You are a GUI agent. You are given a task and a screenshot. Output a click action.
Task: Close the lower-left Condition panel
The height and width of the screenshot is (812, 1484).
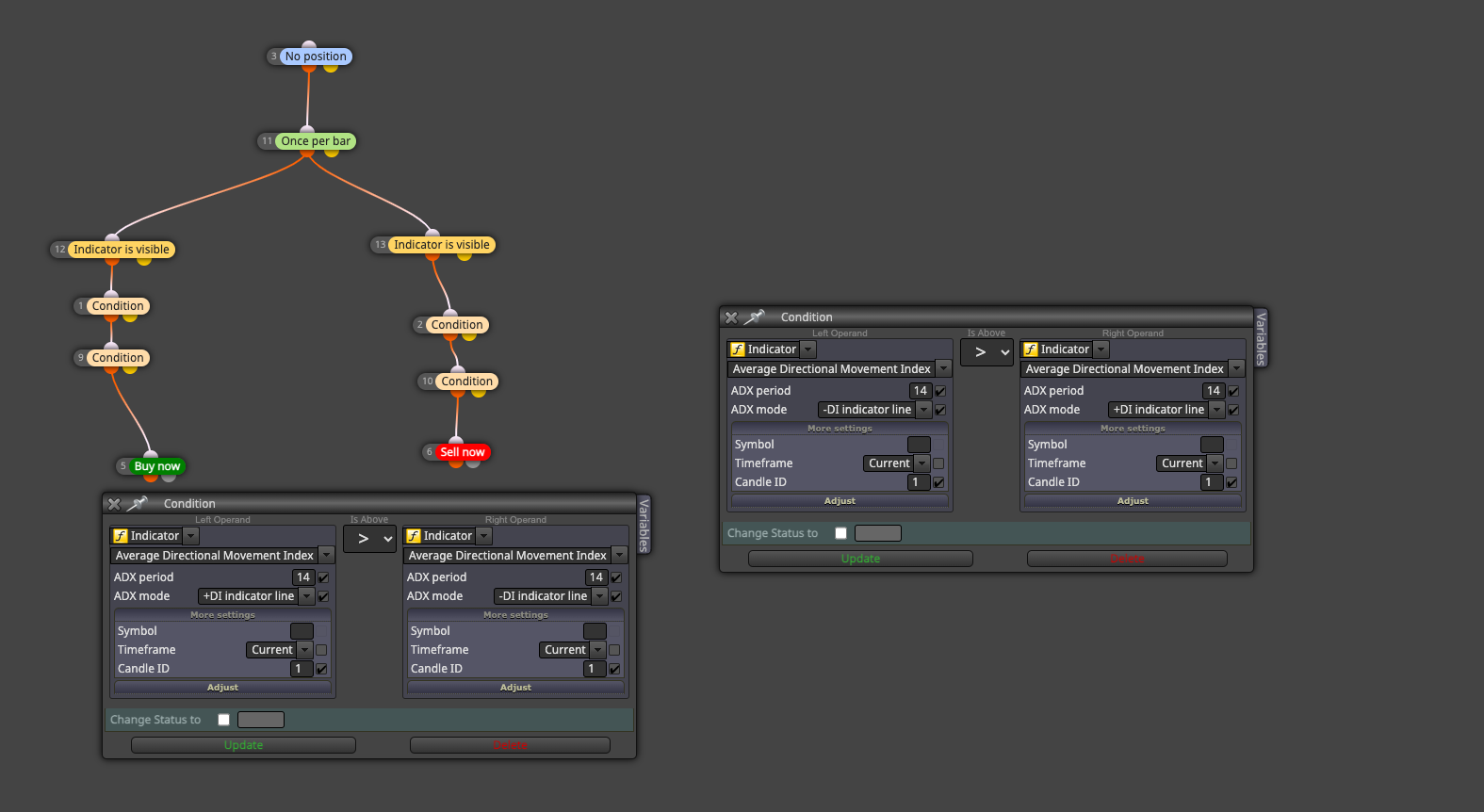pyautogui.click(x=114, y=504)
